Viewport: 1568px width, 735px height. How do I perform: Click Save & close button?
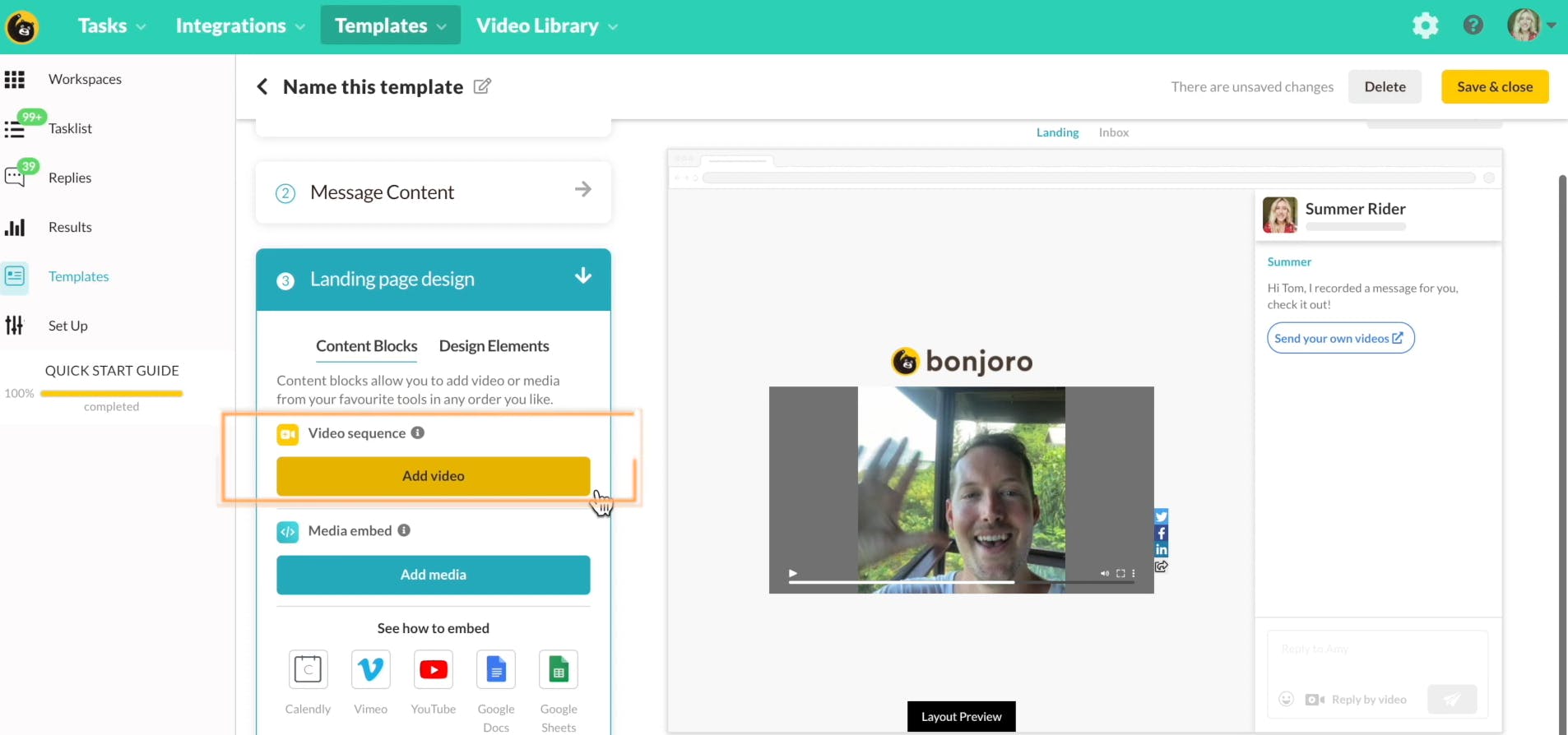(1495, 86)
